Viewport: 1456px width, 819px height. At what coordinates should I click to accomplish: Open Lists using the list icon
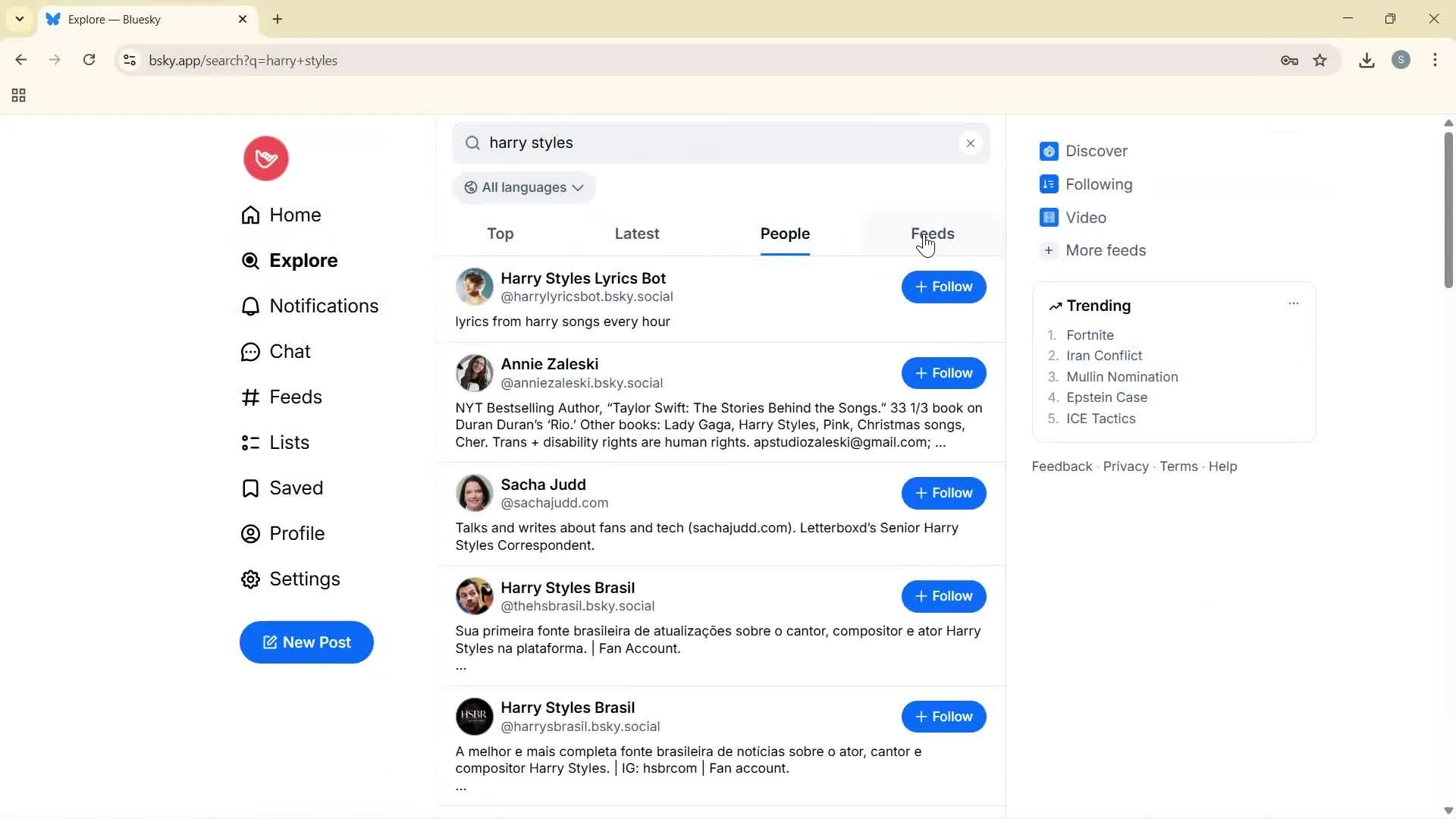click(x=250, y=442)
